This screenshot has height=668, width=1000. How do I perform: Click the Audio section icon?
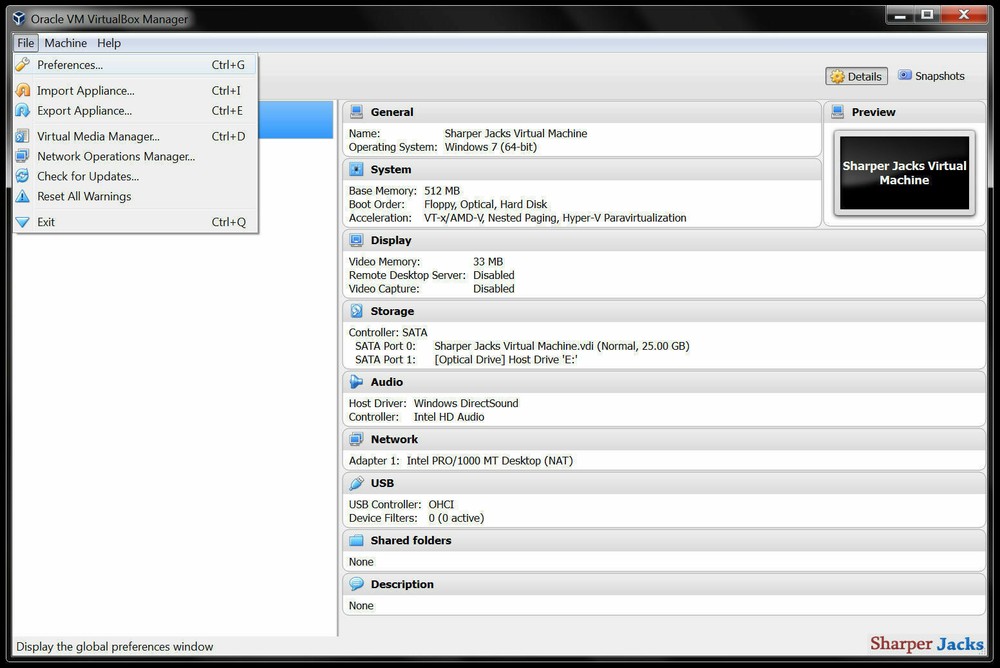(358, 382)
